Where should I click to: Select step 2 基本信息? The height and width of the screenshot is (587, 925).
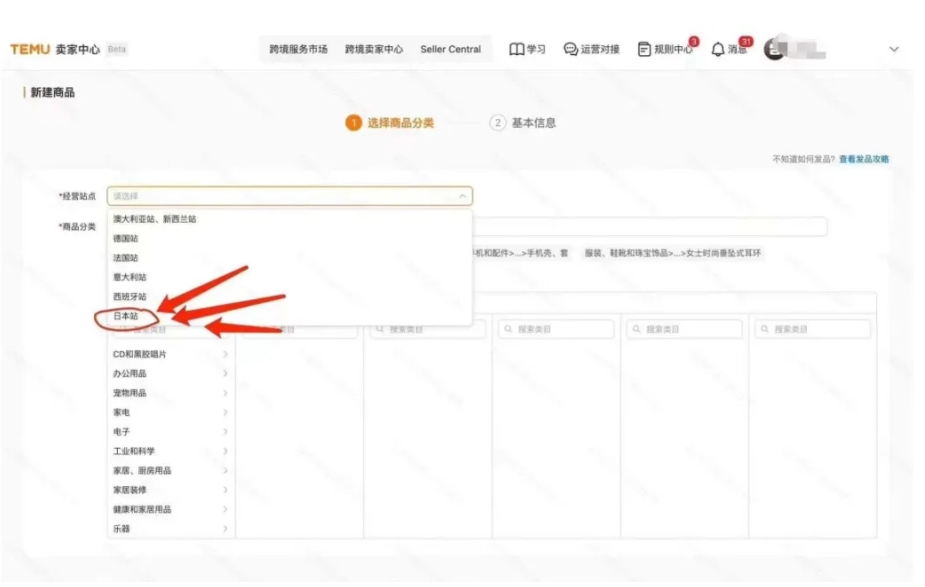tap(523, 123)
